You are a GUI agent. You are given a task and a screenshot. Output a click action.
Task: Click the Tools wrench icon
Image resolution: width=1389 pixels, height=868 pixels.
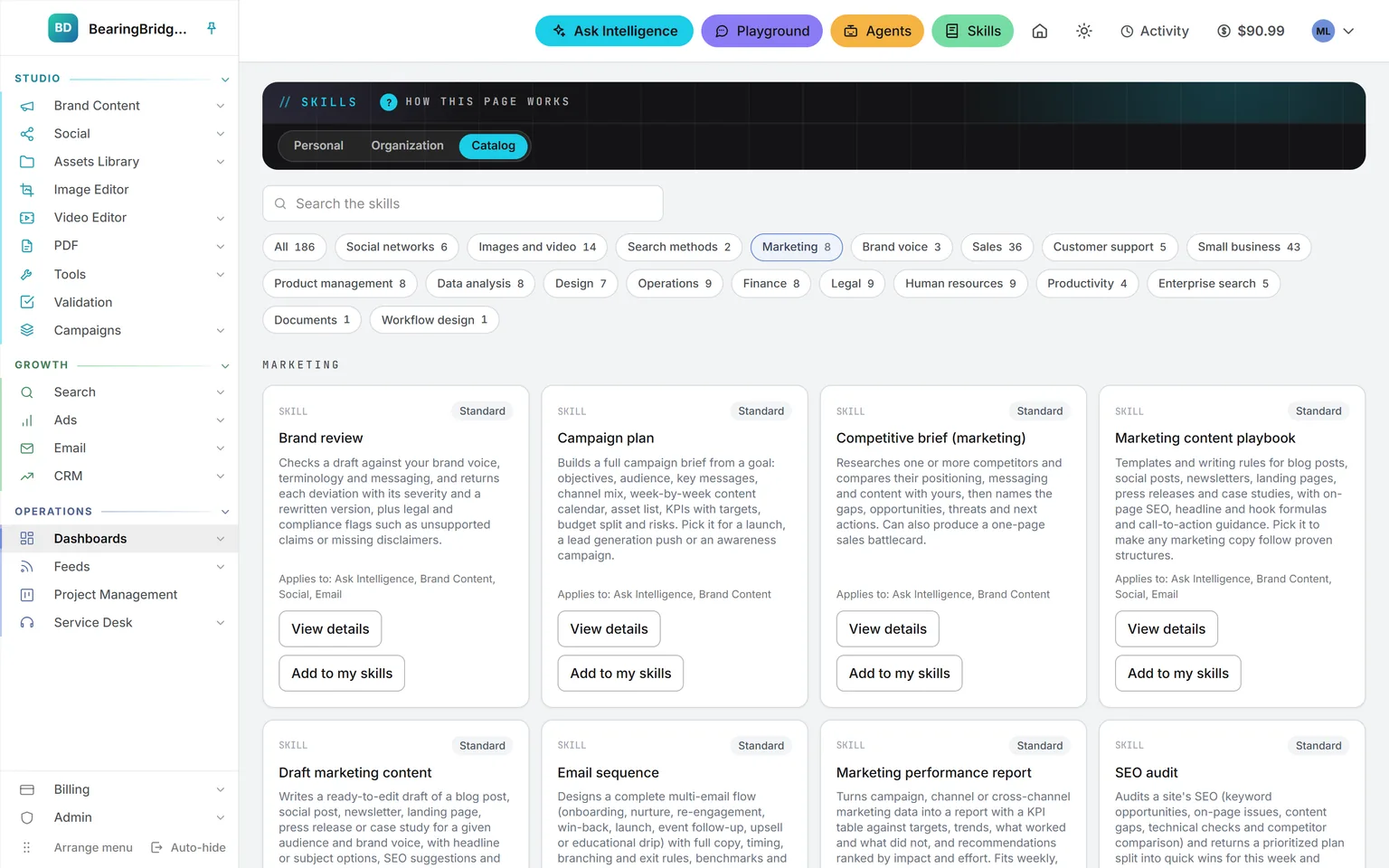27,274
